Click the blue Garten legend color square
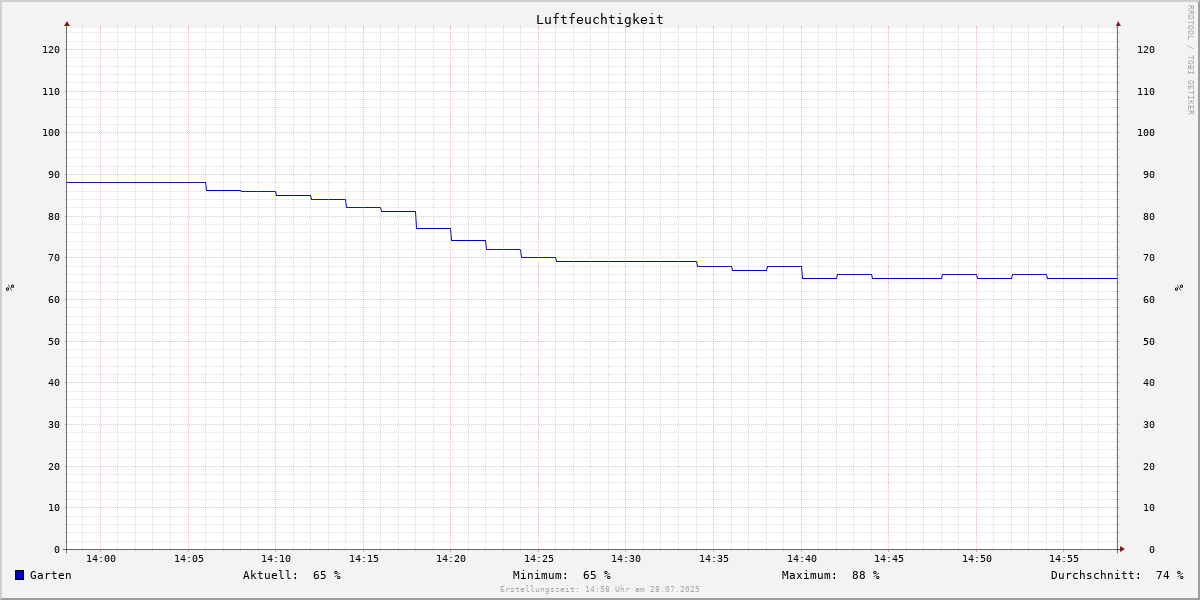 [19, 575]
